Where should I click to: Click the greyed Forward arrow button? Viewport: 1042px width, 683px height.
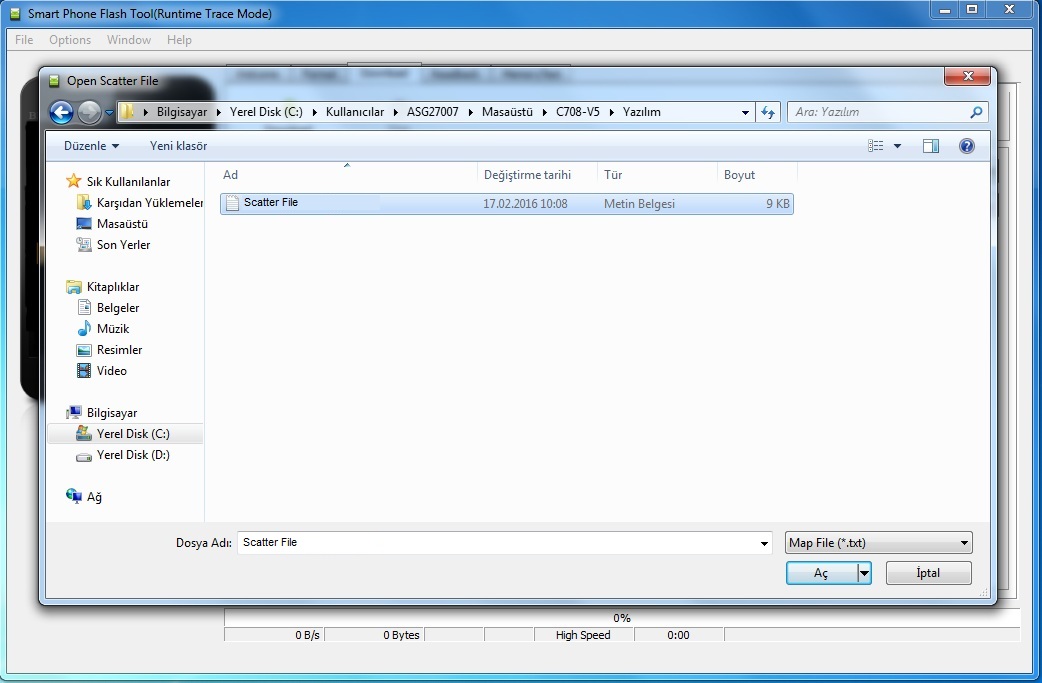coord(89,112)
